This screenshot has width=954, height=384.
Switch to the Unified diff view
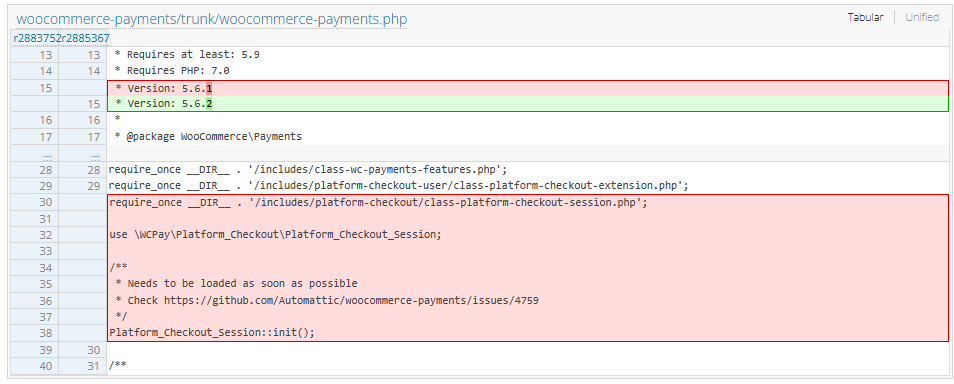point(922,17)
